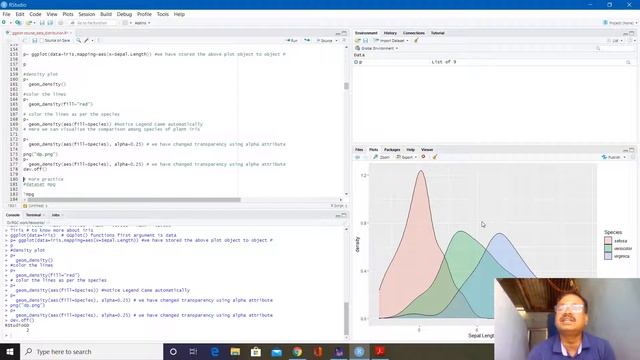Screen dimensions: 640x360
Task: Click the open file folder icon
Action: click(29, 23)
